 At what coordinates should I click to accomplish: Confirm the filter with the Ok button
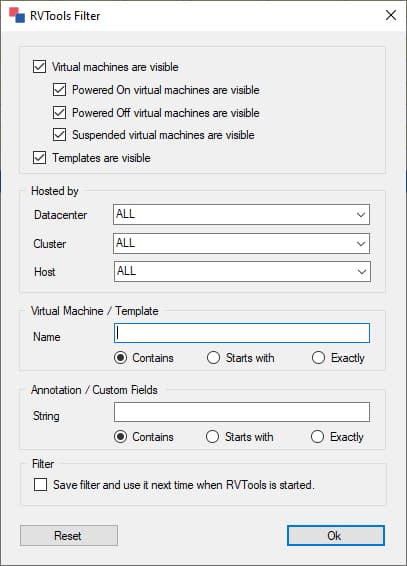[336, 535]
